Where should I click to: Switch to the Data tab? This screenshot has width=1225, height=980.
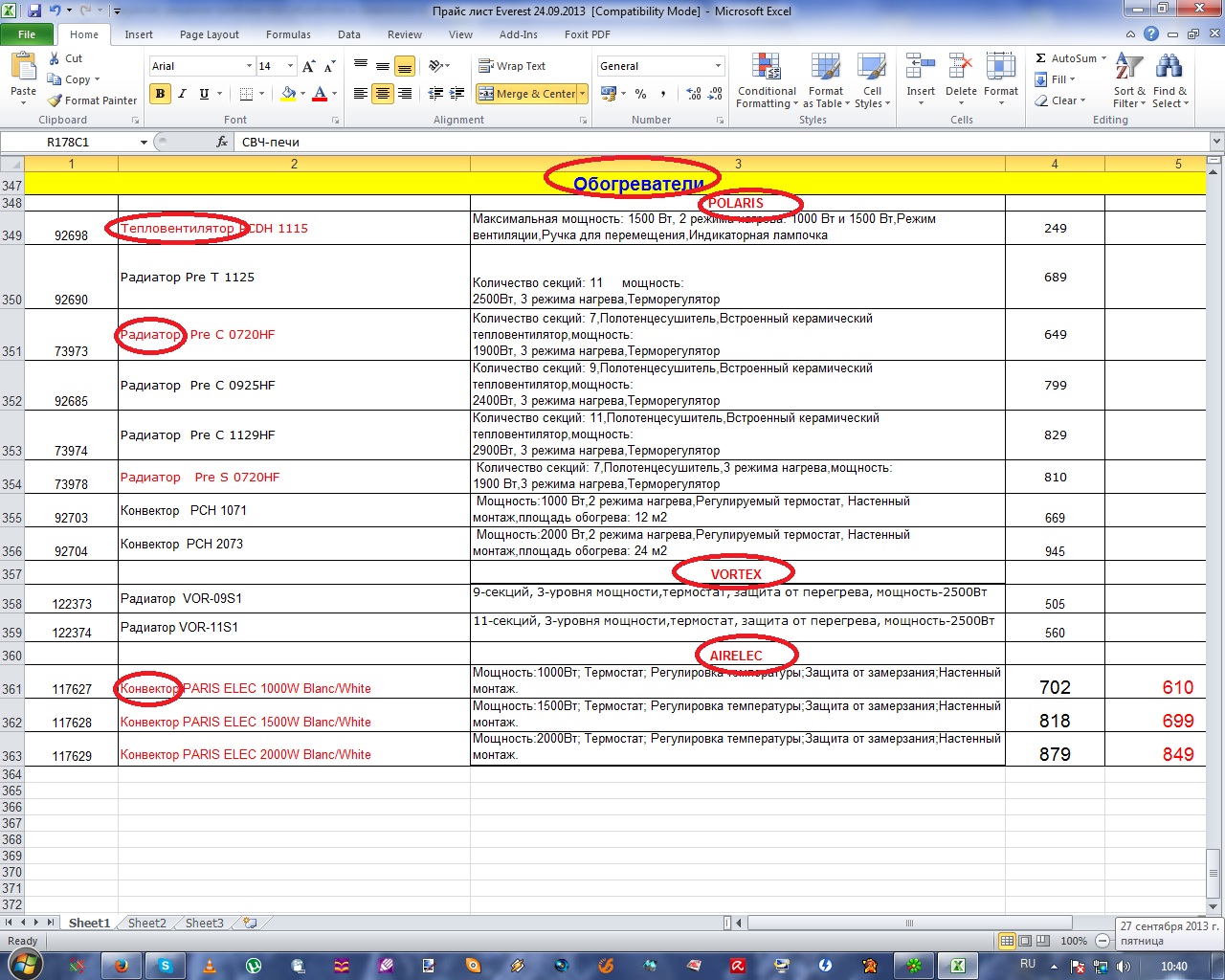pyautogui.click(x=349, y=34)
